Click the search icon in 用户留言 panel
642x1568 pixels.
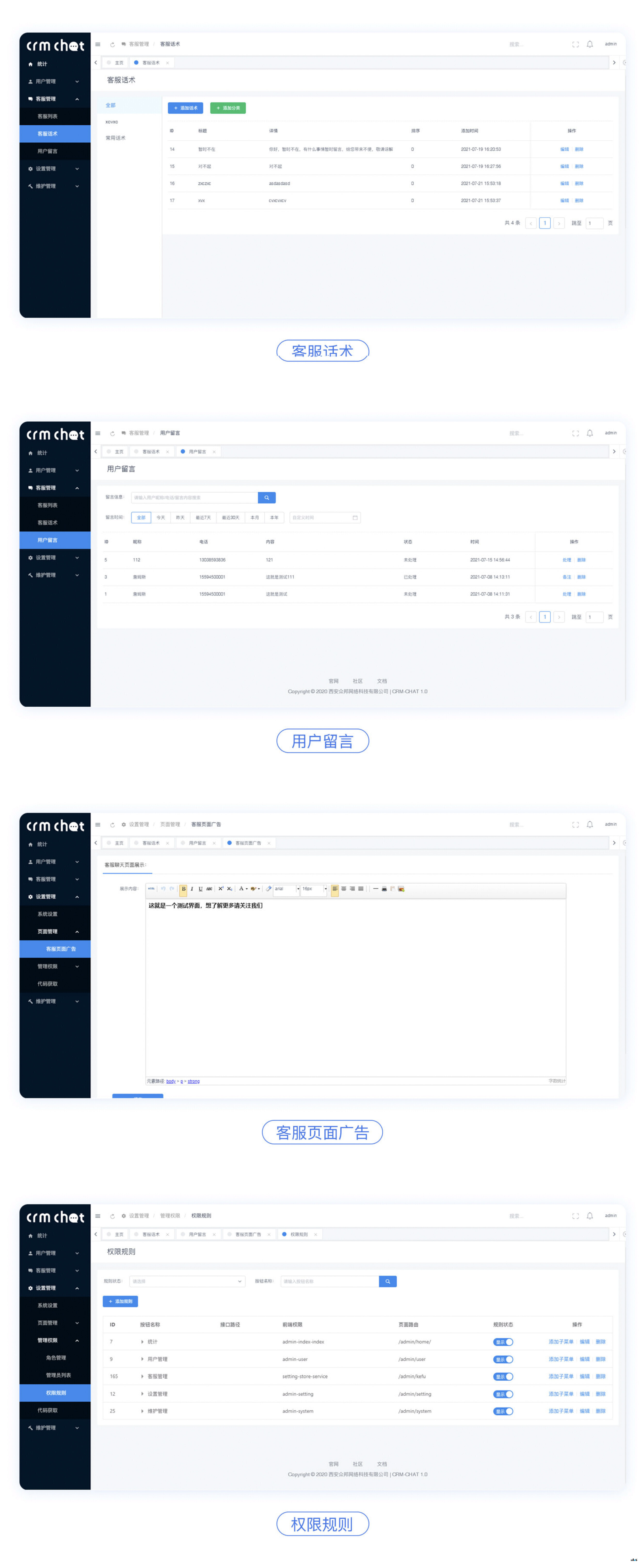click(266, 498)
